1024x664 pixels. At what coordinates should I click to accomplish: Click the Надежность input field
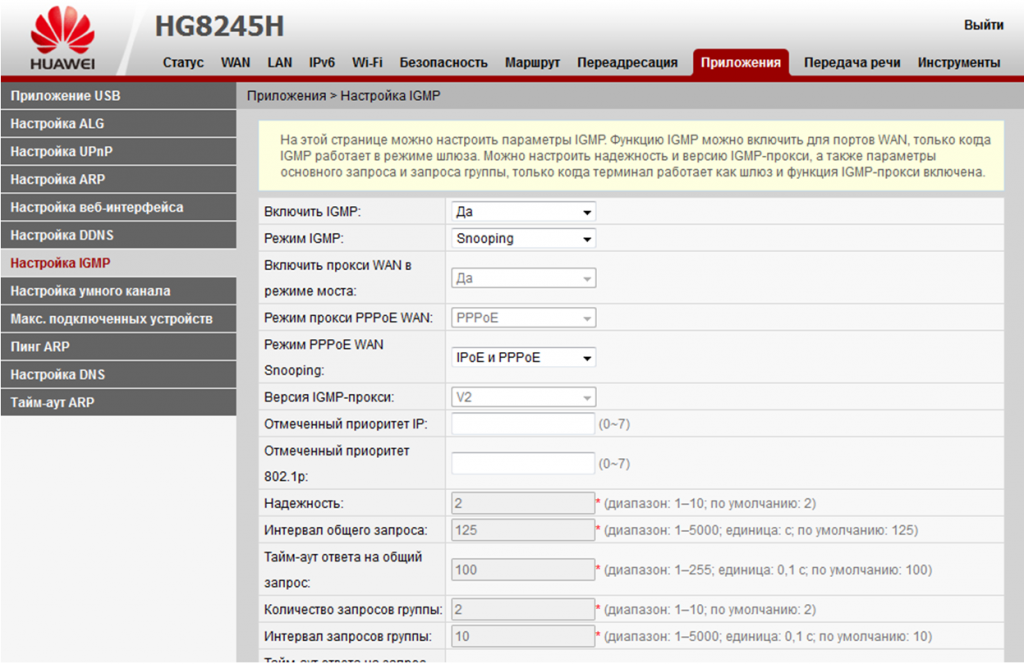(523, 503)
